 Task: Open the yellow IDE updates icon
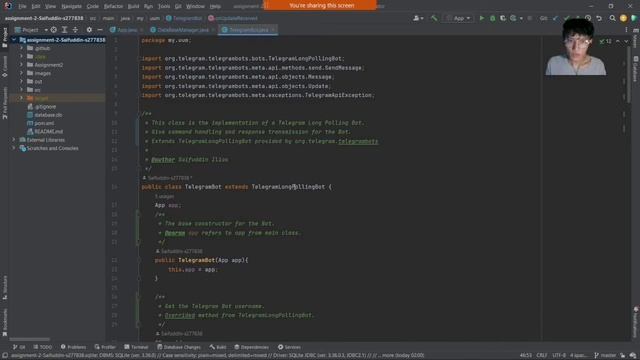tap(623, 18)
